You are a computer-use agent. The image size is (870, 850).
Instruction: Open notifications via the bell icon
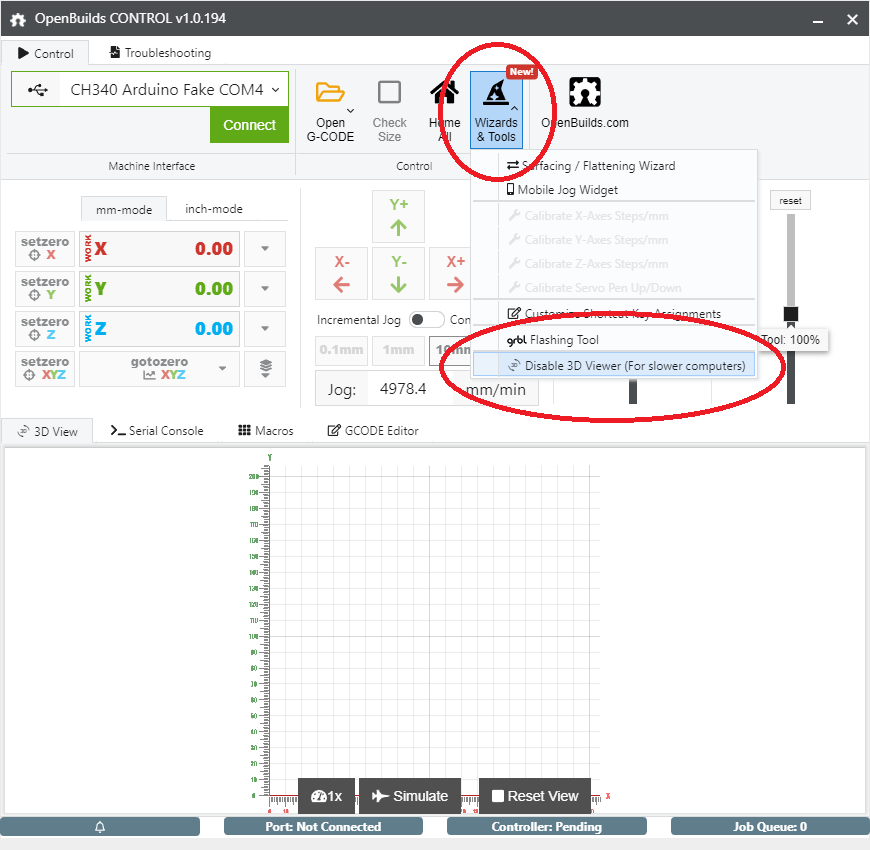click(x=100, y=826)
